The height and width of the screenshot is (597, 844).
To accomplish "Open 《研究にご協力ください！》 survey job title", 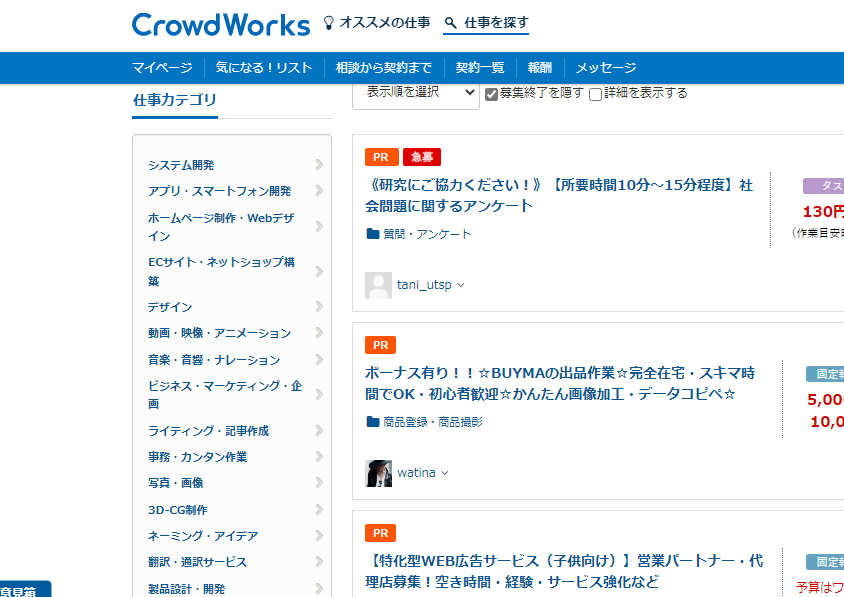I will [559, 195].
